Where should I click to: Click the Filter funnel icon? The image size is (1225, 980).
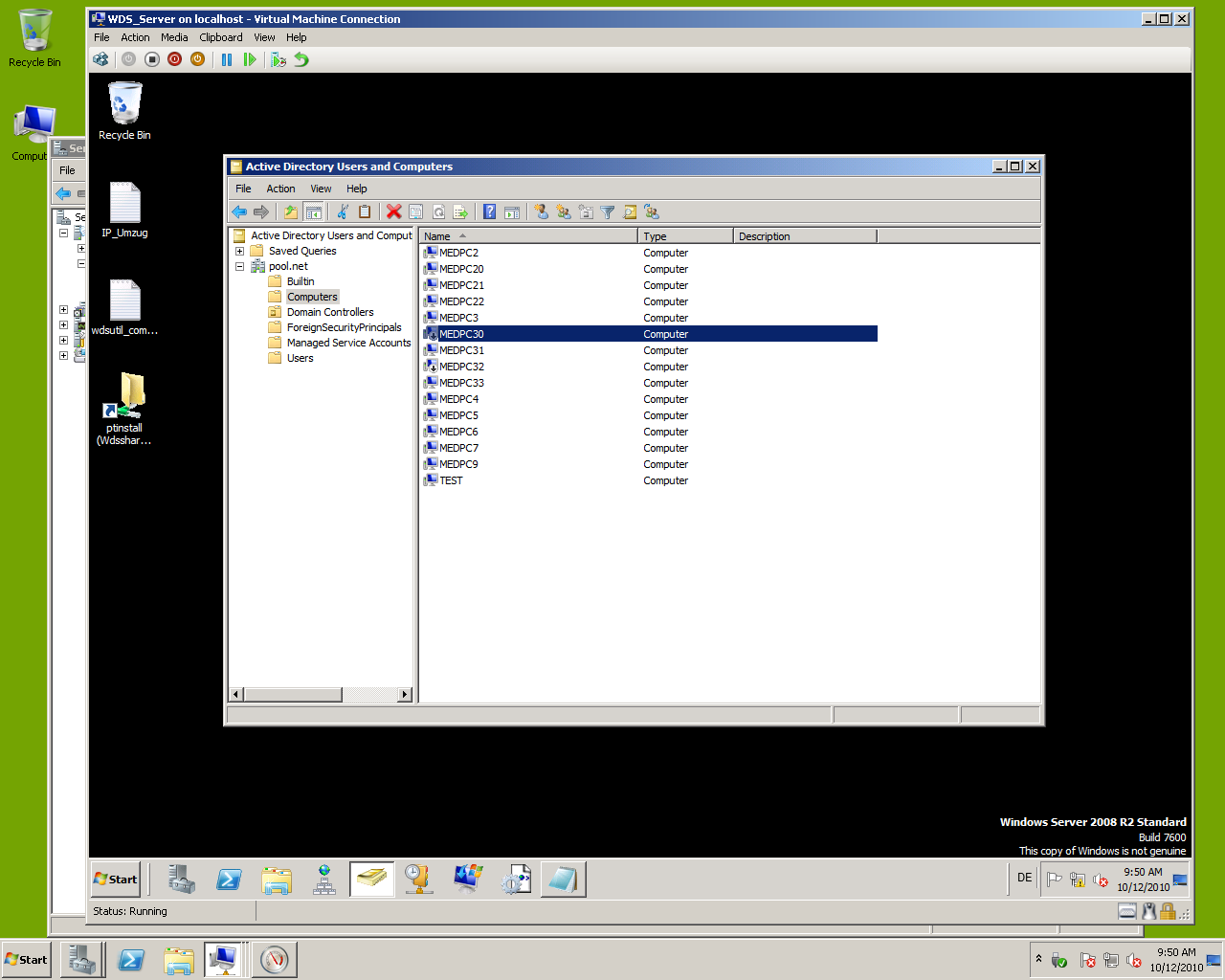pyautogui.click(x=608, y=212)
